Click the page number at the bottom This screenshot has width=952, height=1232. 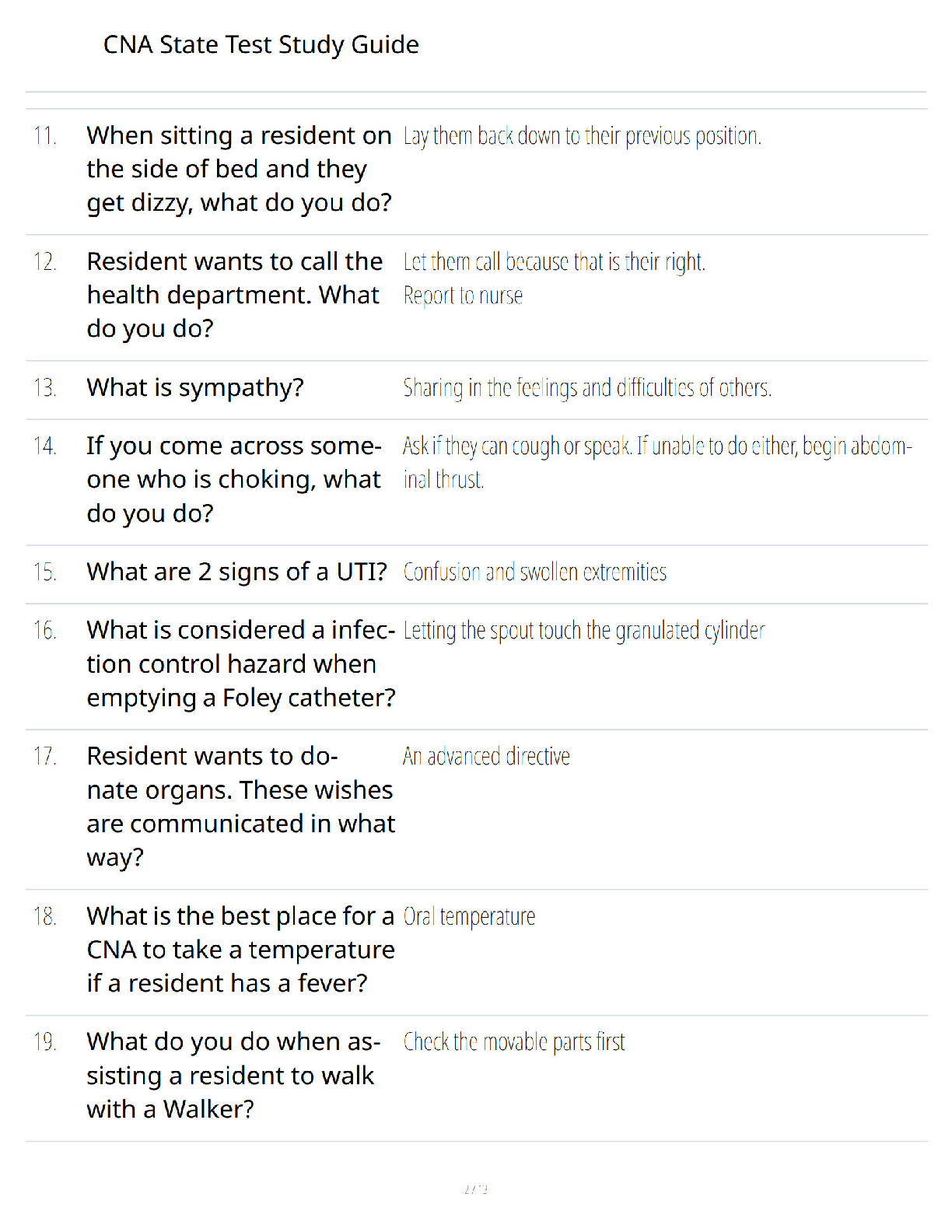point(476,1189)
